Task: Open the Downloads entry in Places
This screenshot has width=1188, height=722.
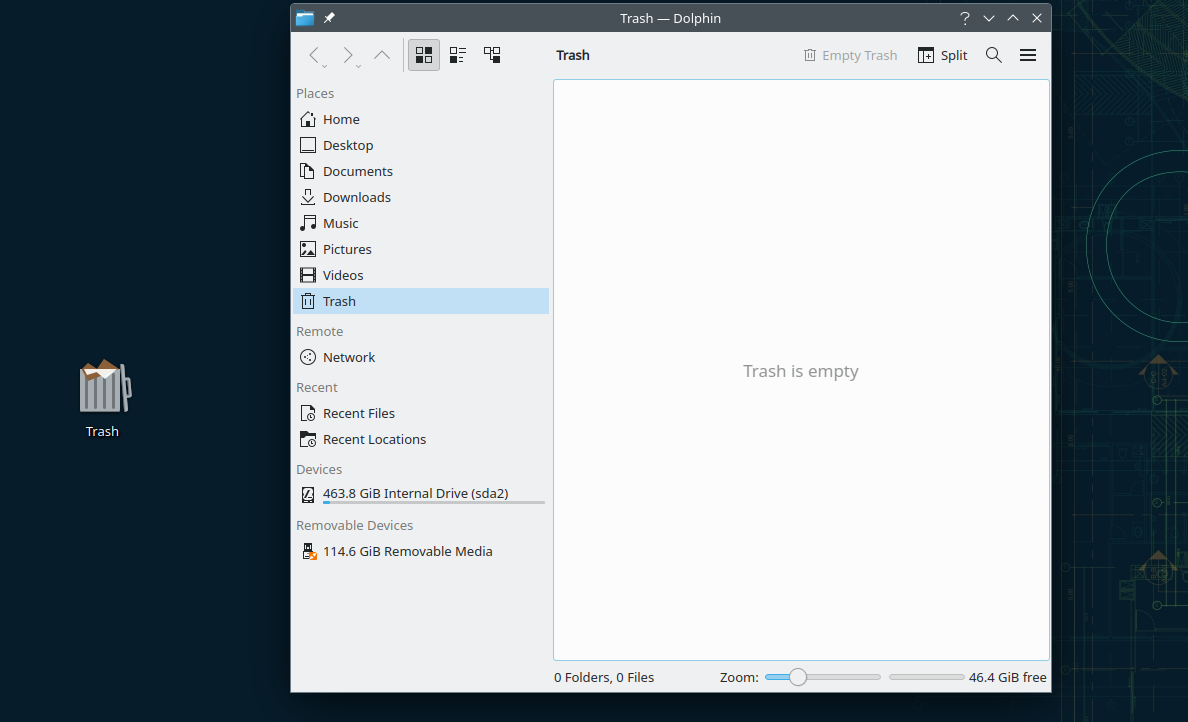Action: coord(356,196)
